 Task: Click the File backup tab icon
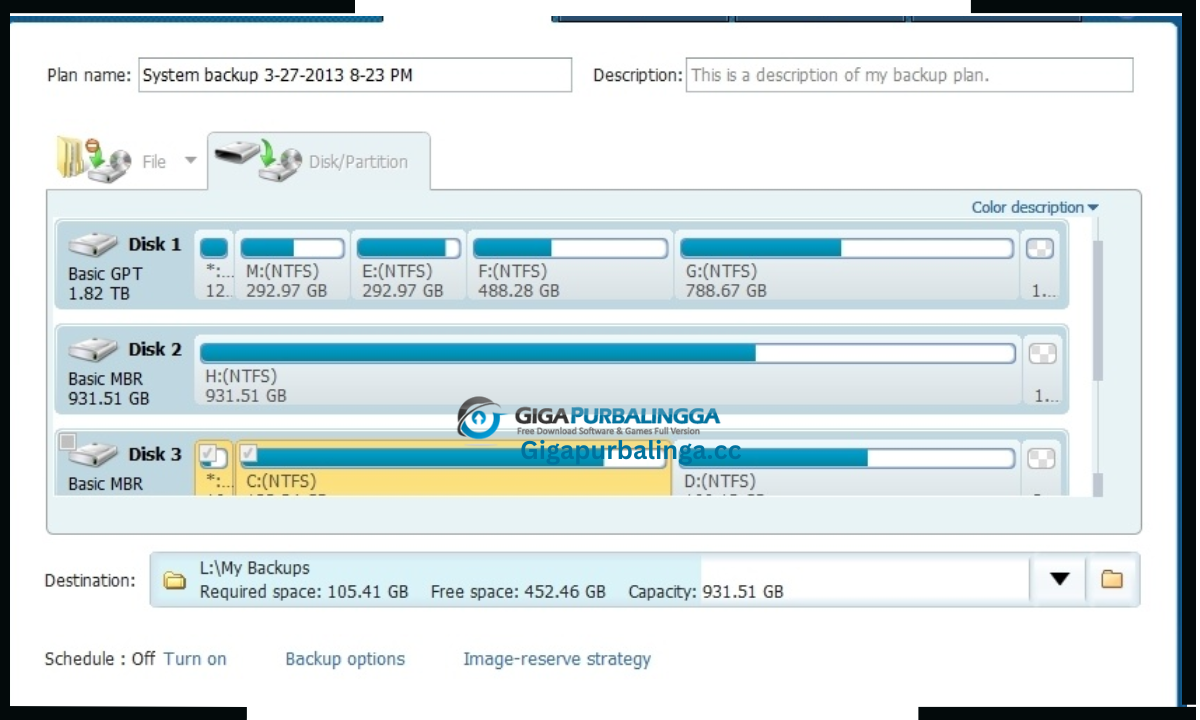tap(93, 158)
